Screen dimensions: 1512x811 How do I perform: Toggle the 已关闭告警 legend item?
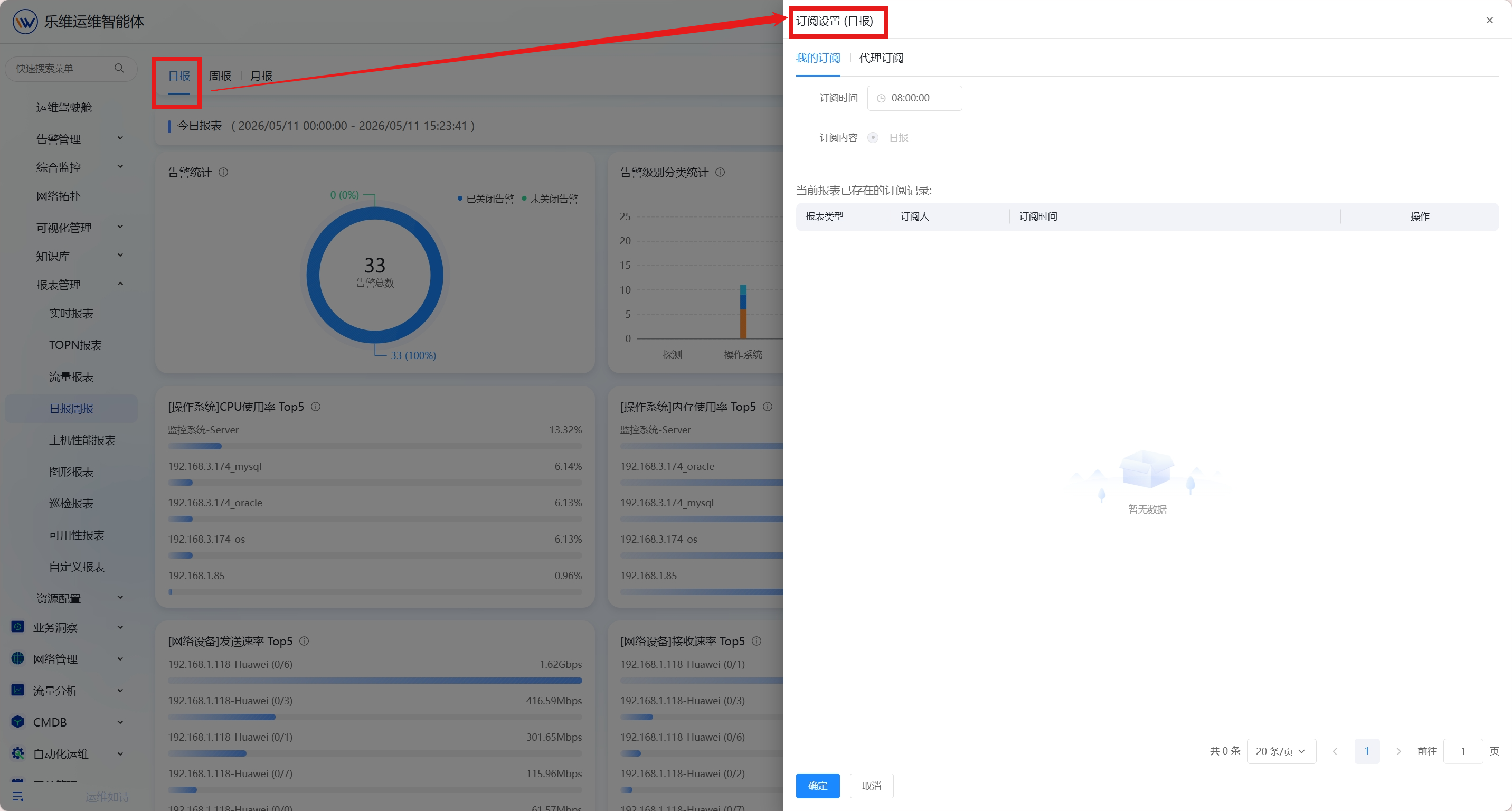point(485,199)
